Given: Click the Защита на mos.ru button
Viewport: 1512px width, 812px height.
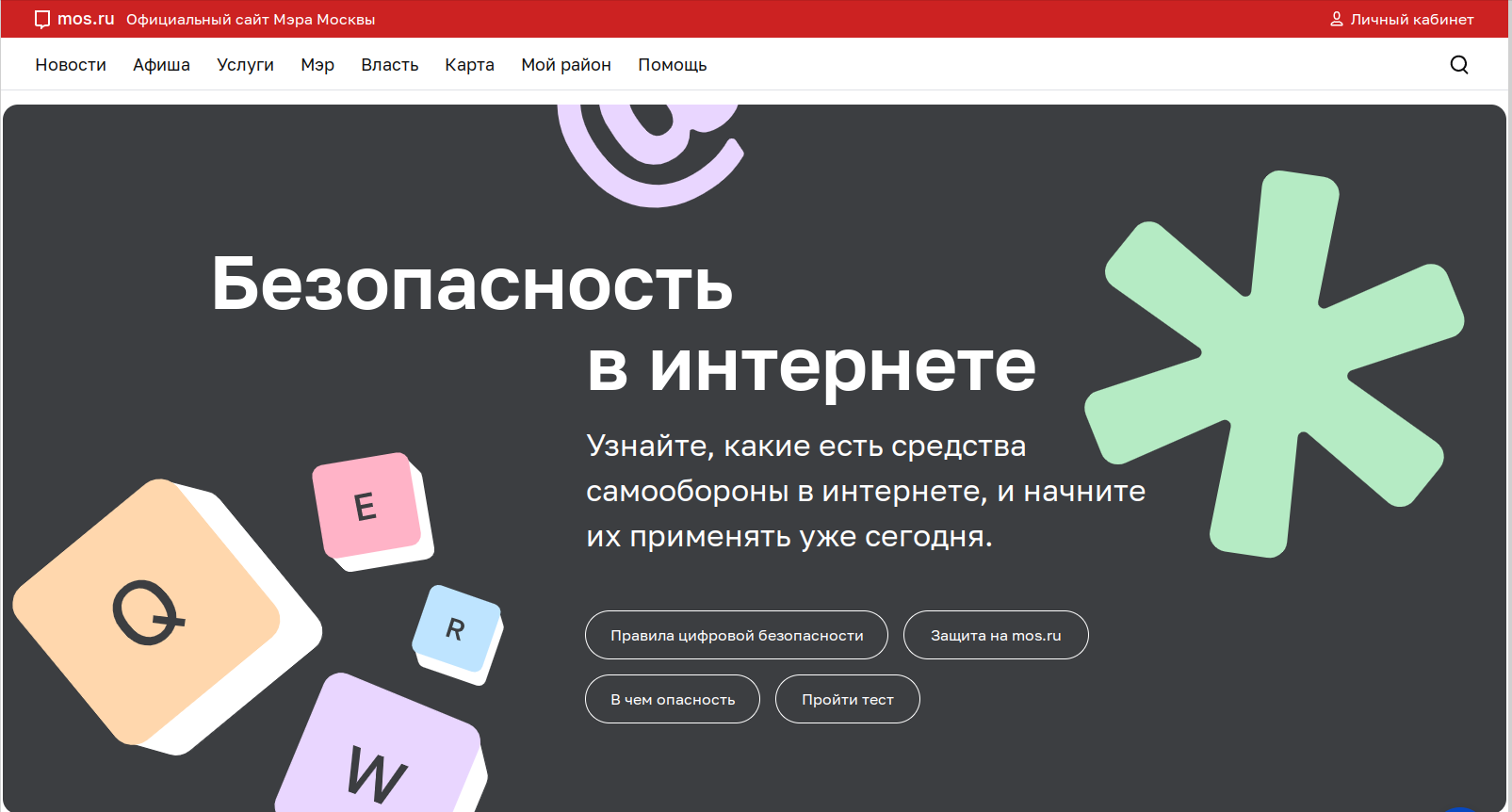Looking at the screenshot, I should click(x=995, y=636).
